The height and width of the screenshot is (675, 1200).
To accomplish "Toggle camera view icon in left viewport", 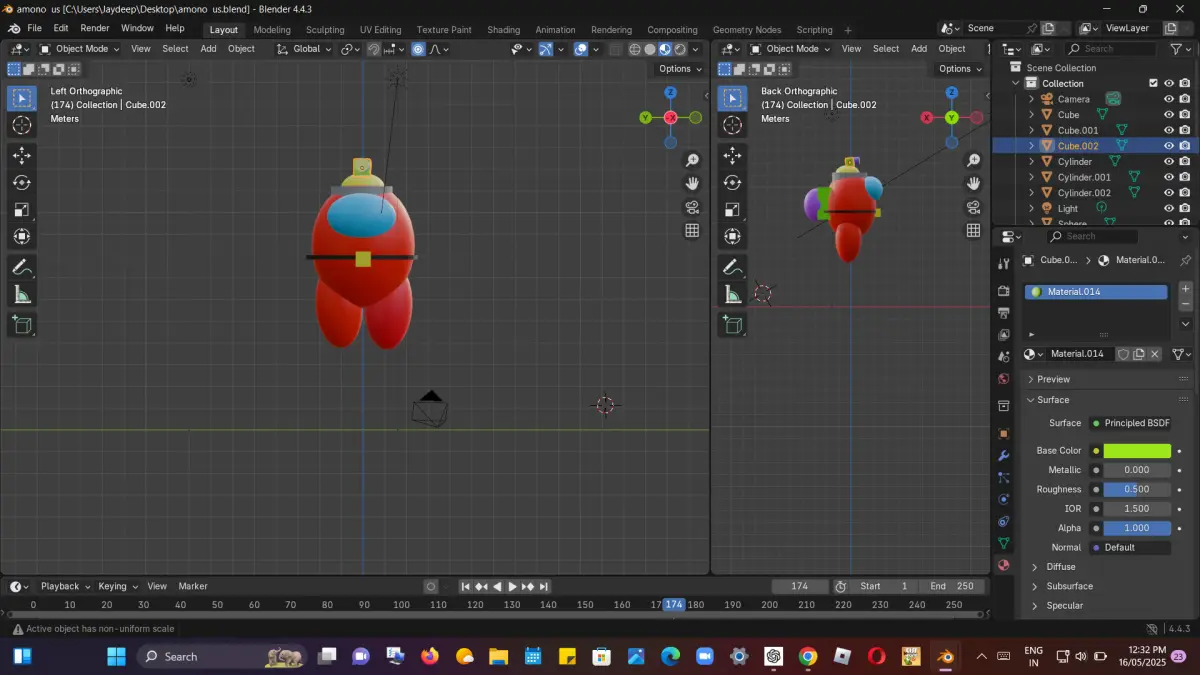I will point(692,207).
